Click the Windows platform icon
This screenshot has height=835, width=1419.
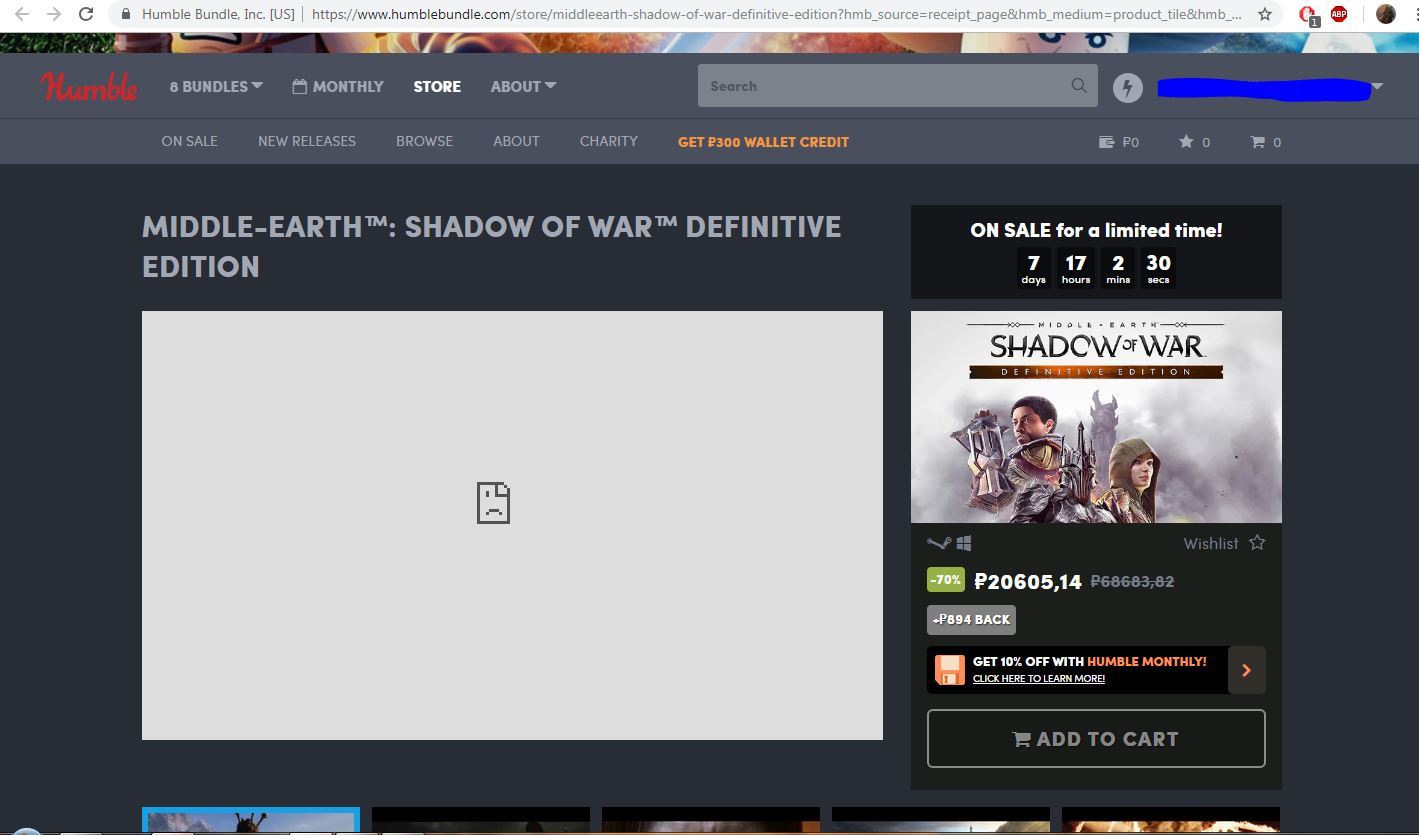point(964,543)
